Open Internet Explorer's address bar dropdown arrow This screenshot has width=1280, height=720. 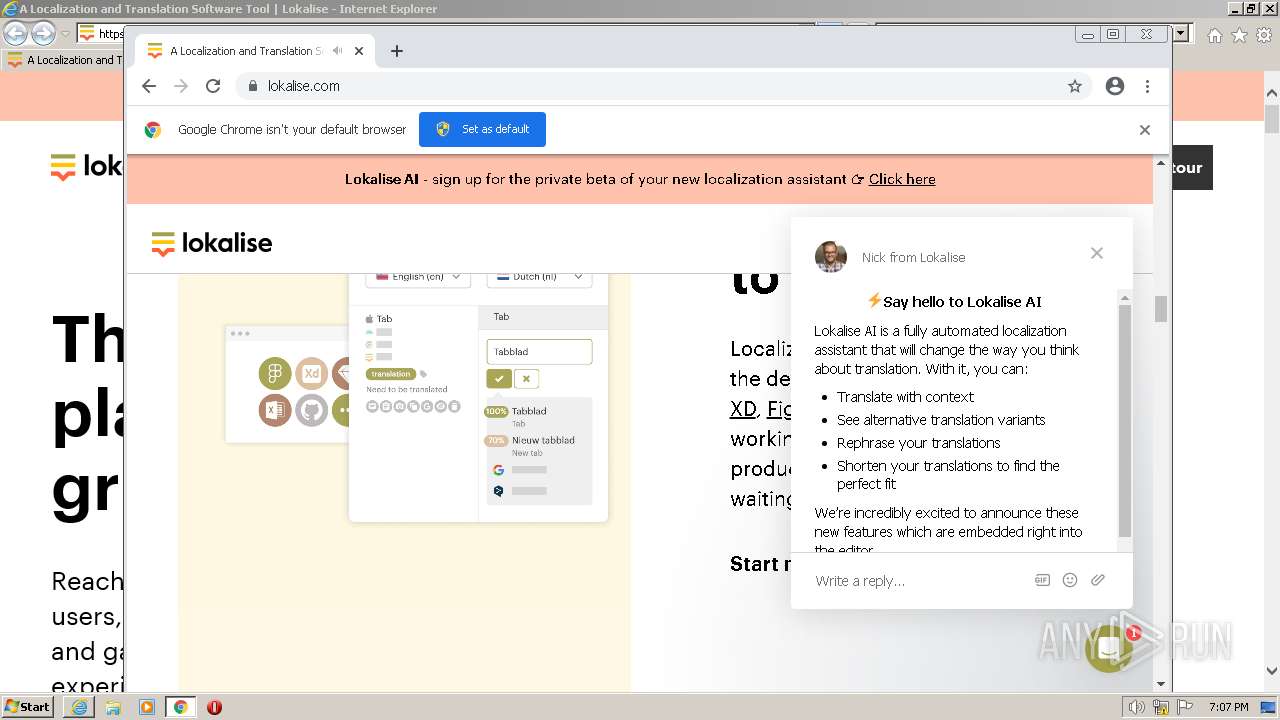click(1181, 33)
